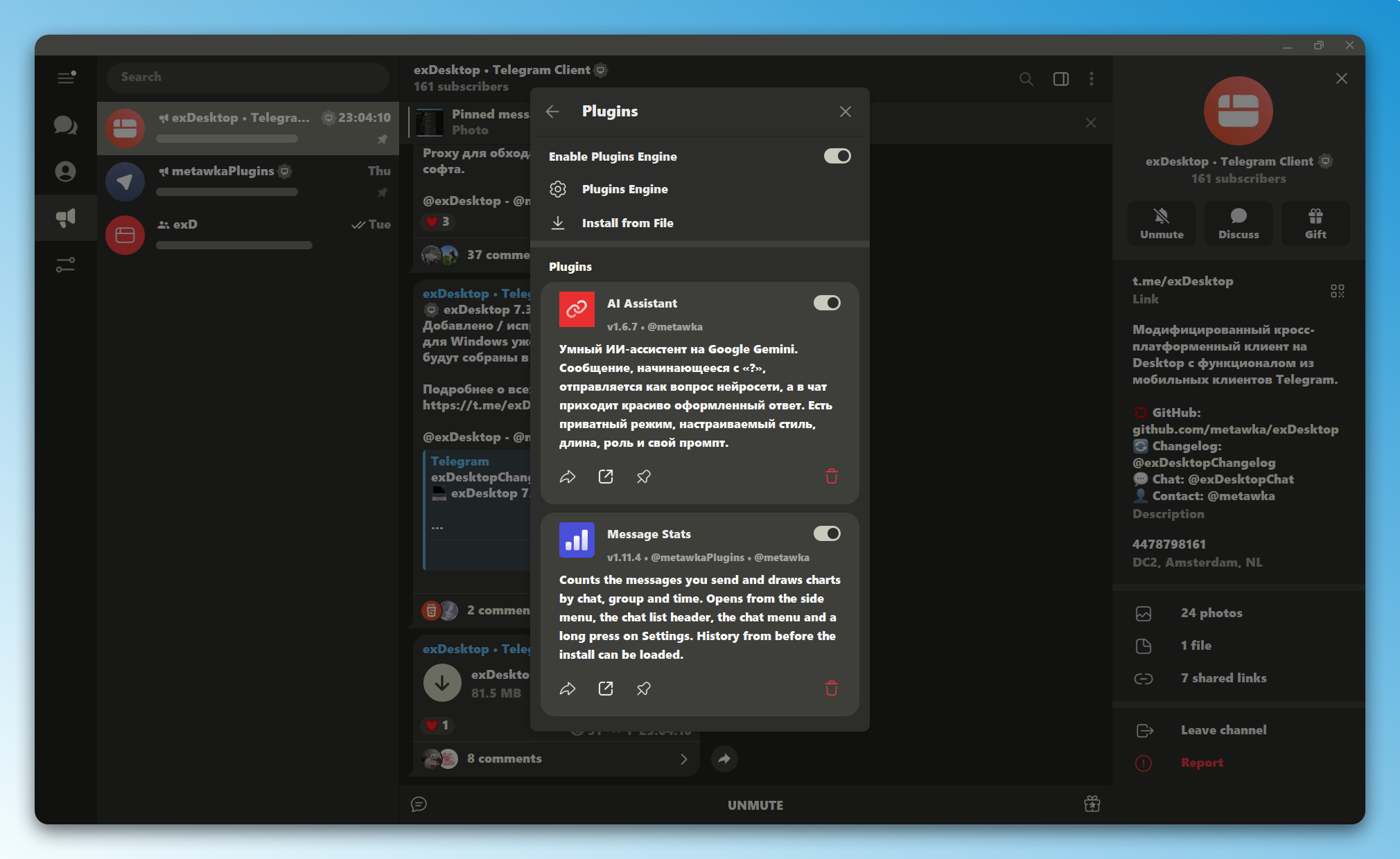This screenshot has height=859, width=1400.
Task: Delete the Message Stats plugin
Action: (832, 689)
